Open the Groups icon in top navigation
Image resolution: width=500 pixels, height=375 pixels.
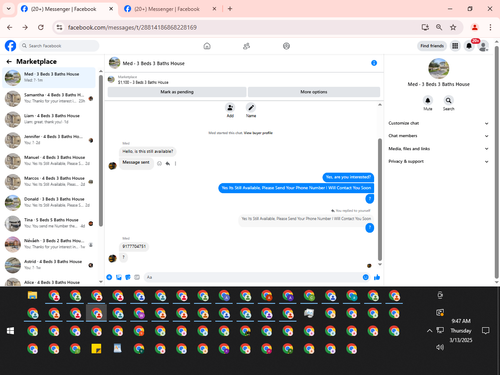[x=286, y=46]
